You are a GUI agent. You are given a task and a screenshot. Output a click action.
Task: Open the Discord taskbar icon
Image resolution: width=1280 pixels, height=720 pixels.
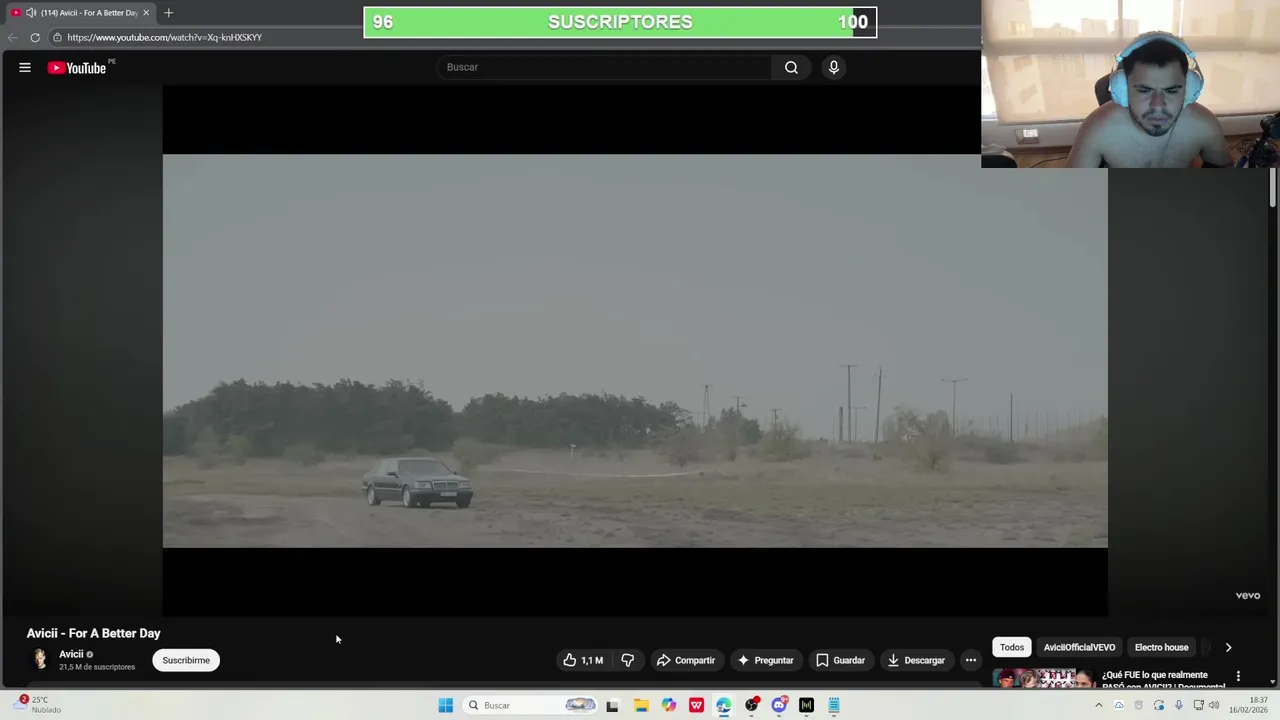click(x=779, y=705)
